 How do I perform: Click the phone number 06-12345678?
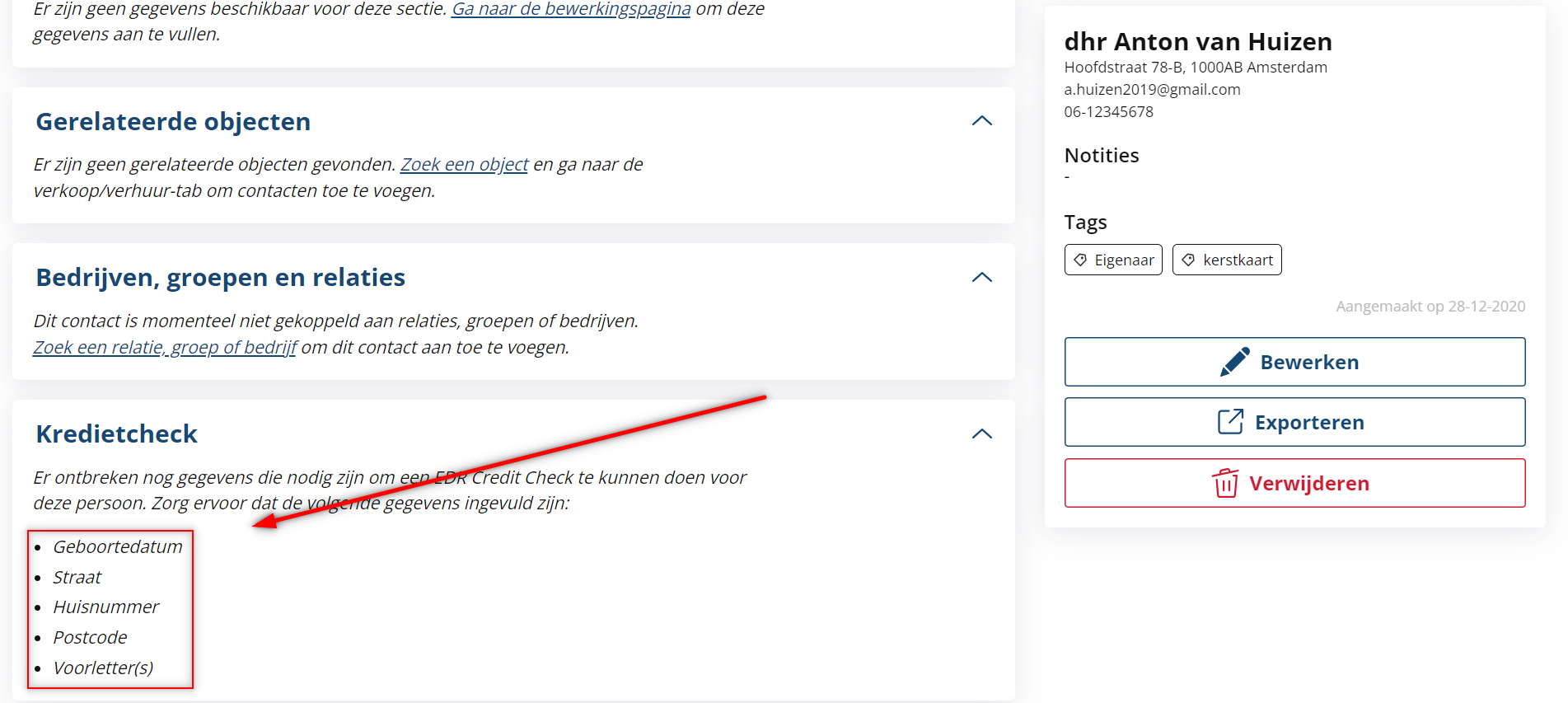click(x=1108, y=112)
